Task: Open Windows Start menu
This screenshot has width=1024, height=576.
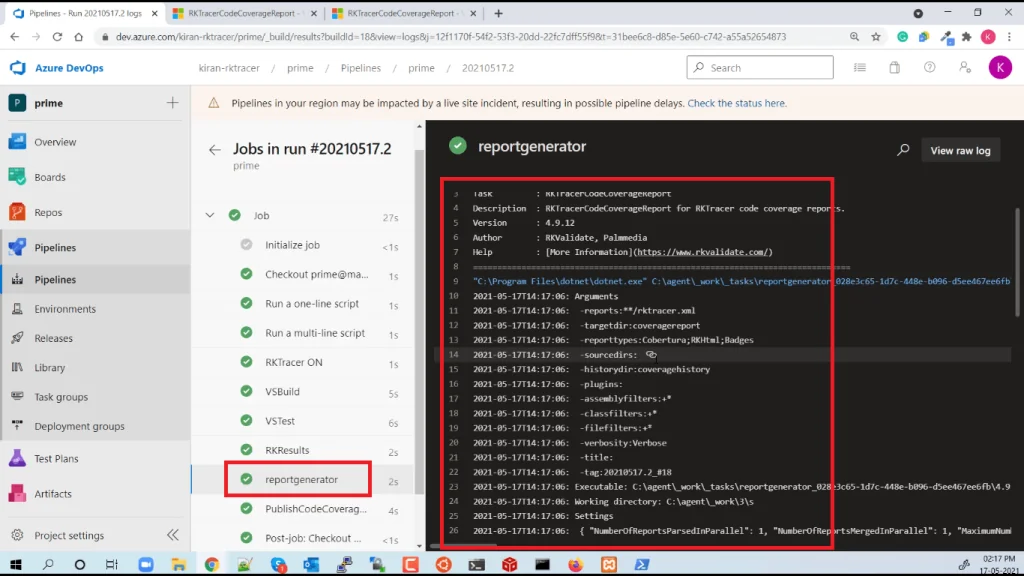Action: pyautogui.click(x=16, y=564)
